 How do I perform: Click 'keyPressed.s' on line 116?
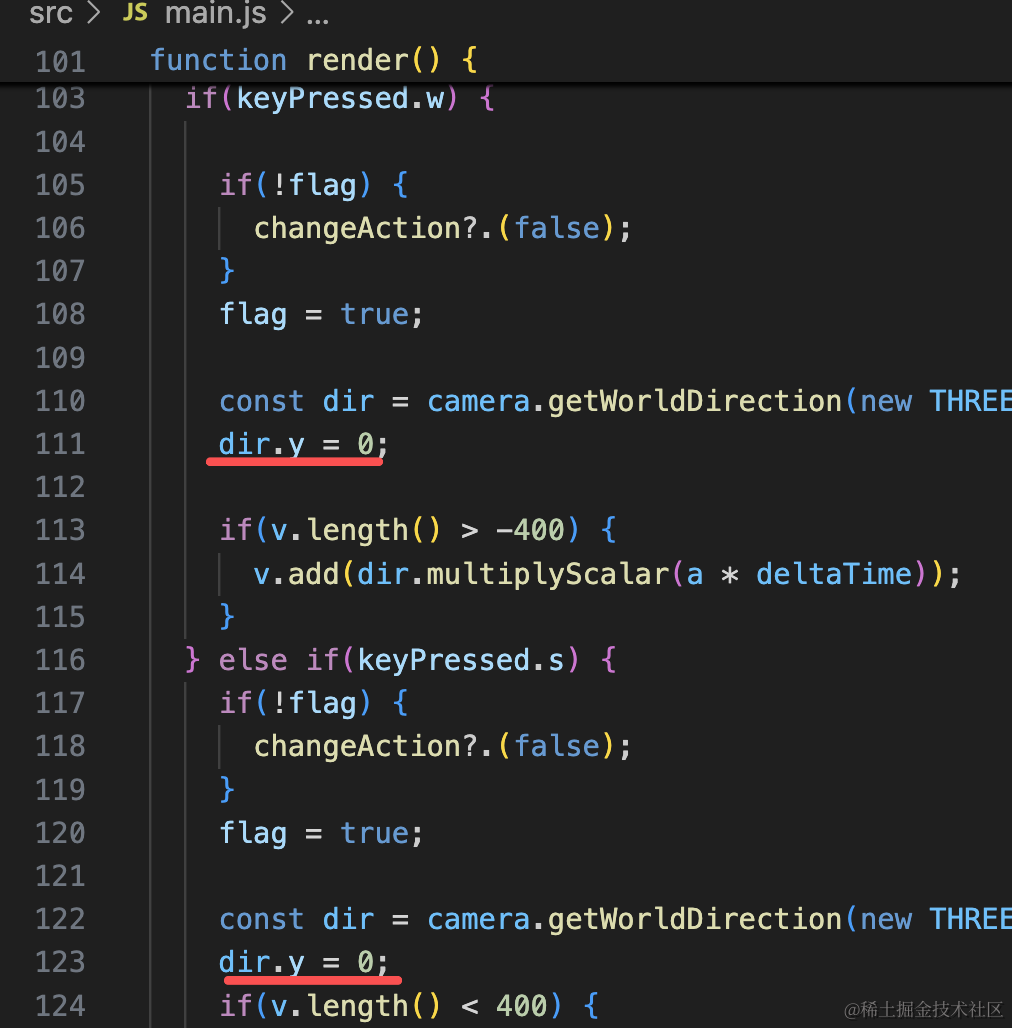click(461, 660)
